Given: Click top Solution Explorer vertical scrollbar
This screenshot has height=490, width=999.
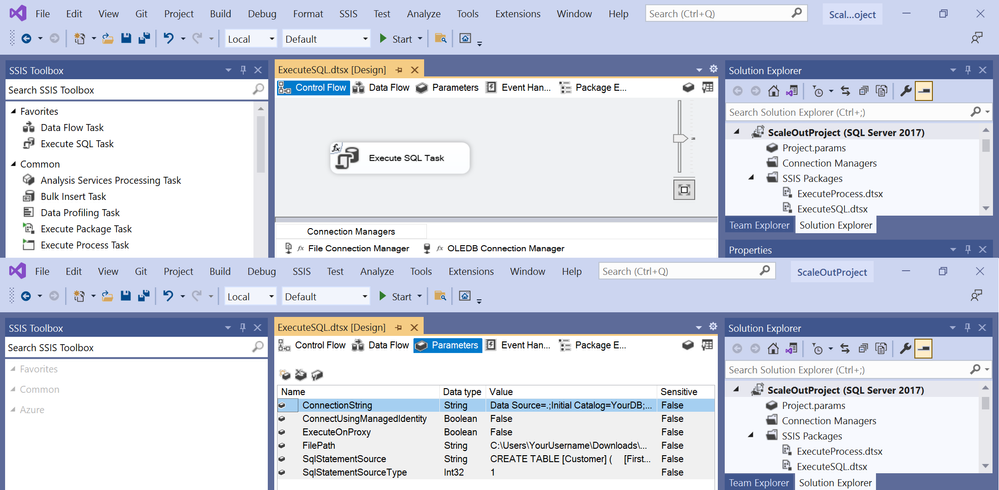Looking at the screenshot, I should (986, 169).
